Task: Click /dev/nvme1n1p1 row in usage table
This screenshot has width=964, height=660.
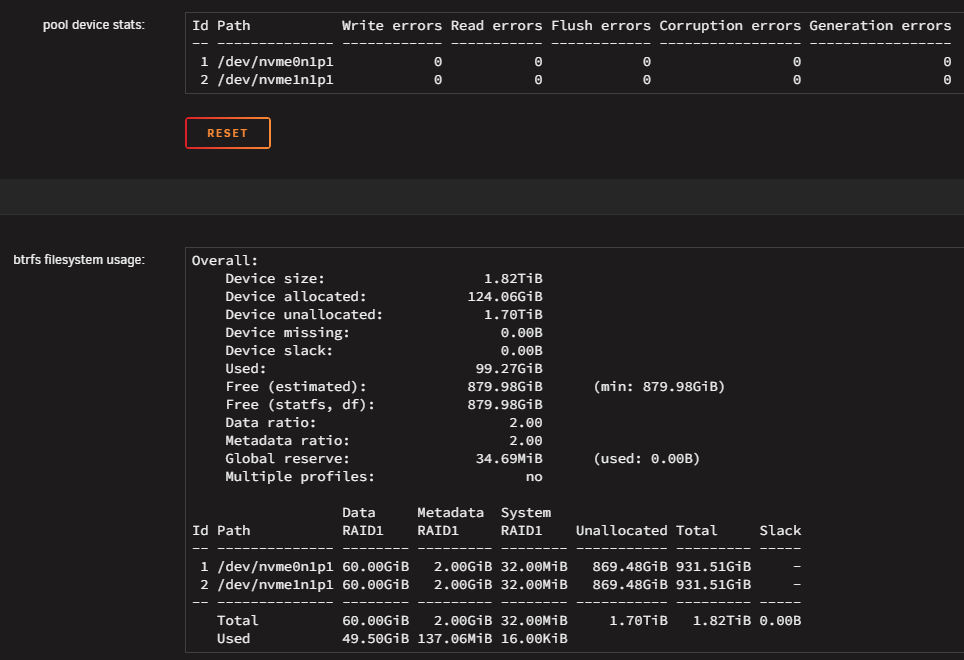Action: tap(496, 584)
